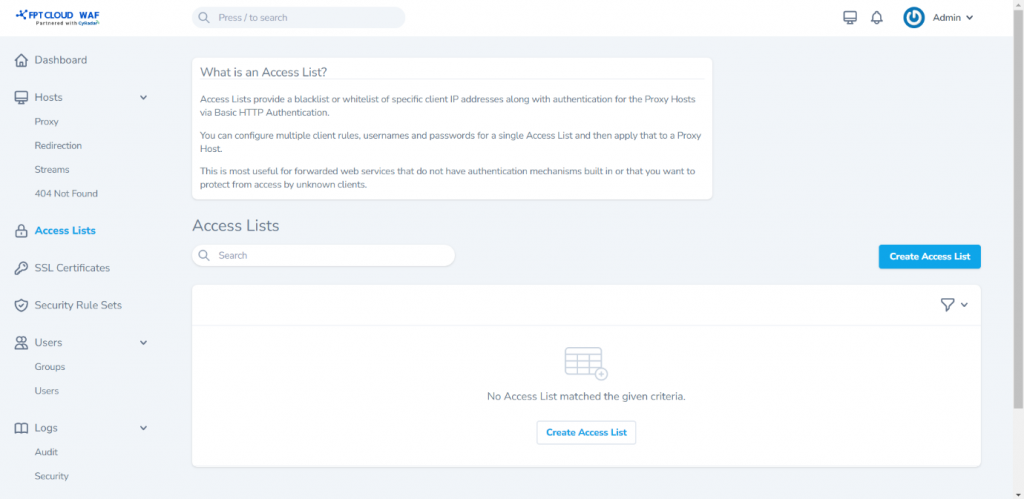1024x499 pixels.
Task: Click the Admin power avatar icon
Action: pos(914,18)
